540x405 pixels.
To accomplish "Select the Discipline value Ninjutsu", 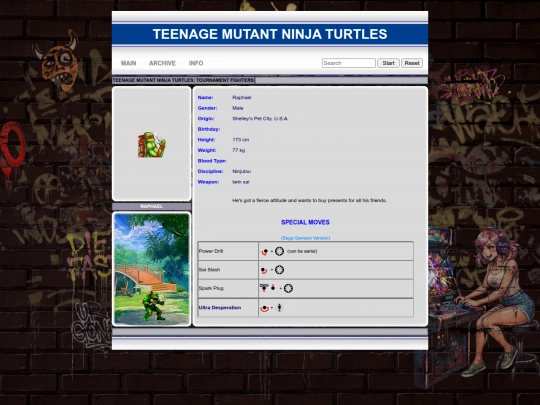I will [241, 171].
